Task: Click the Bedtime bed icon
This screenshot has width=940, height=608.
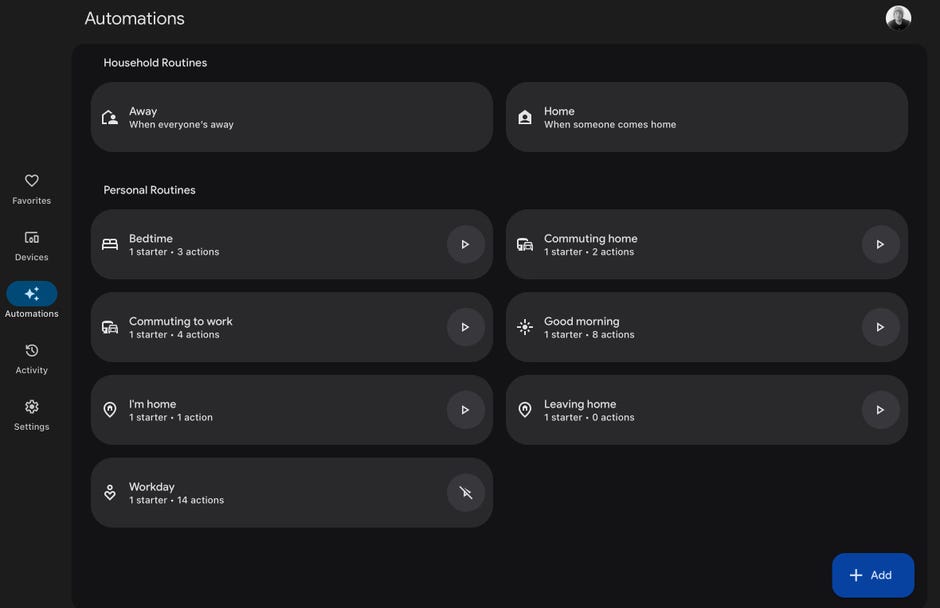Action: pyautogui.click(x=110, y=244)
